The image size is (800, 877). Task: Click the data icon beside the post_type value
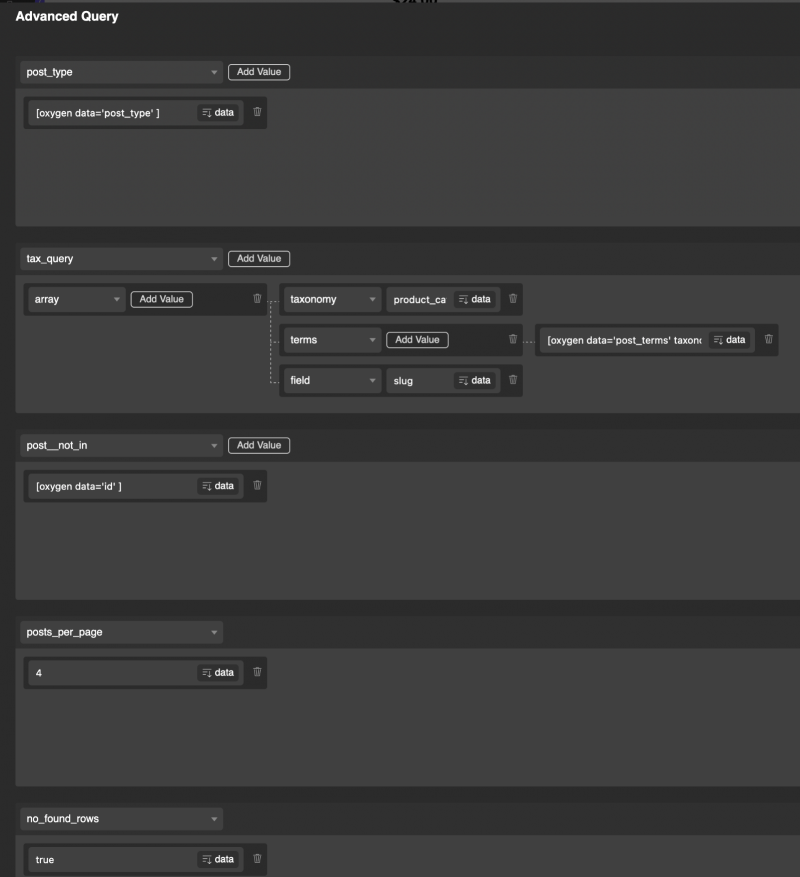(218, 113)
